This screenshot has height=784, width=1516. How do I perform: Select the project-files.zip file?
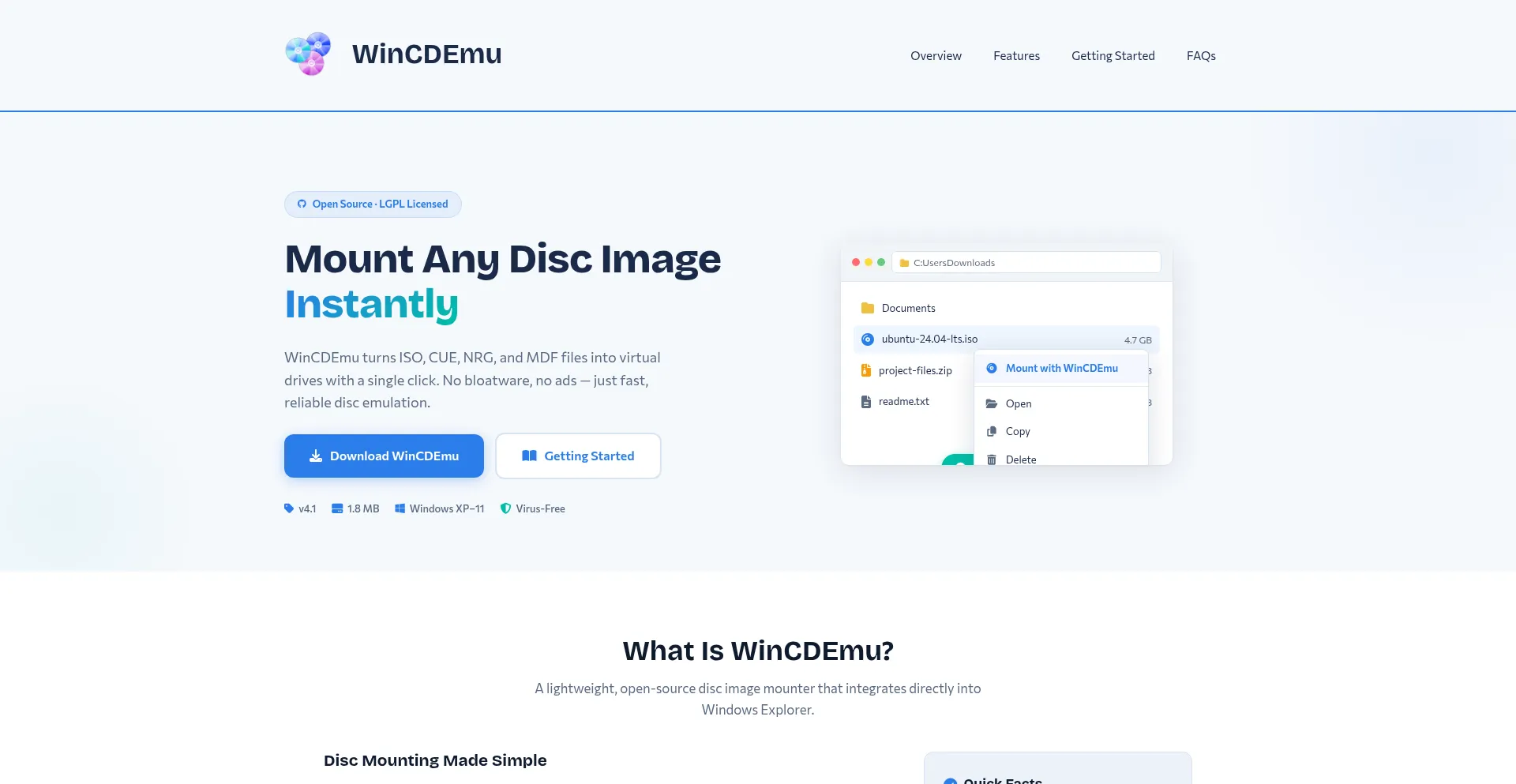point(914,370)
